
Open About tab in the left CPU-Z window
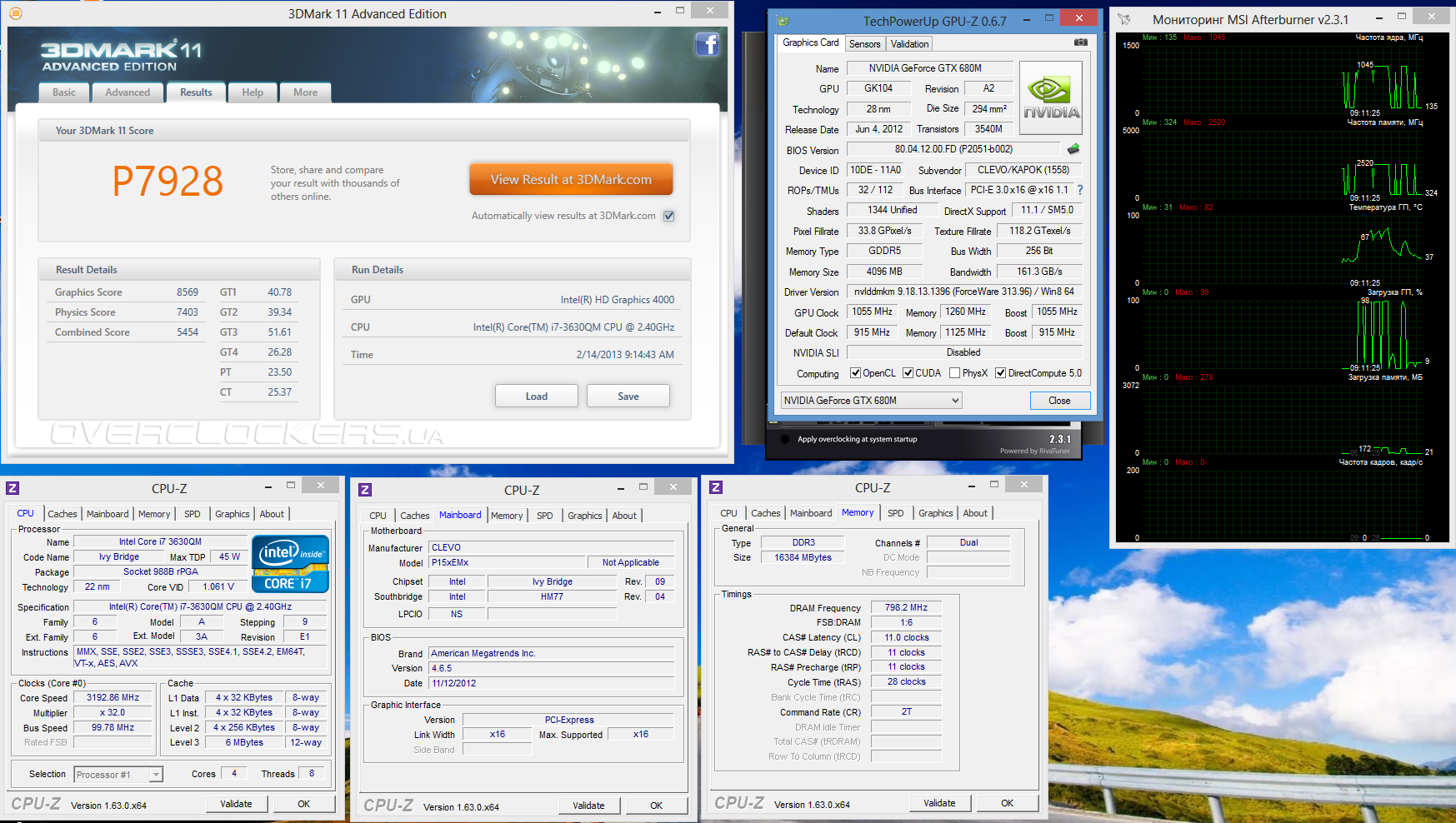click(x=272, y=514)
